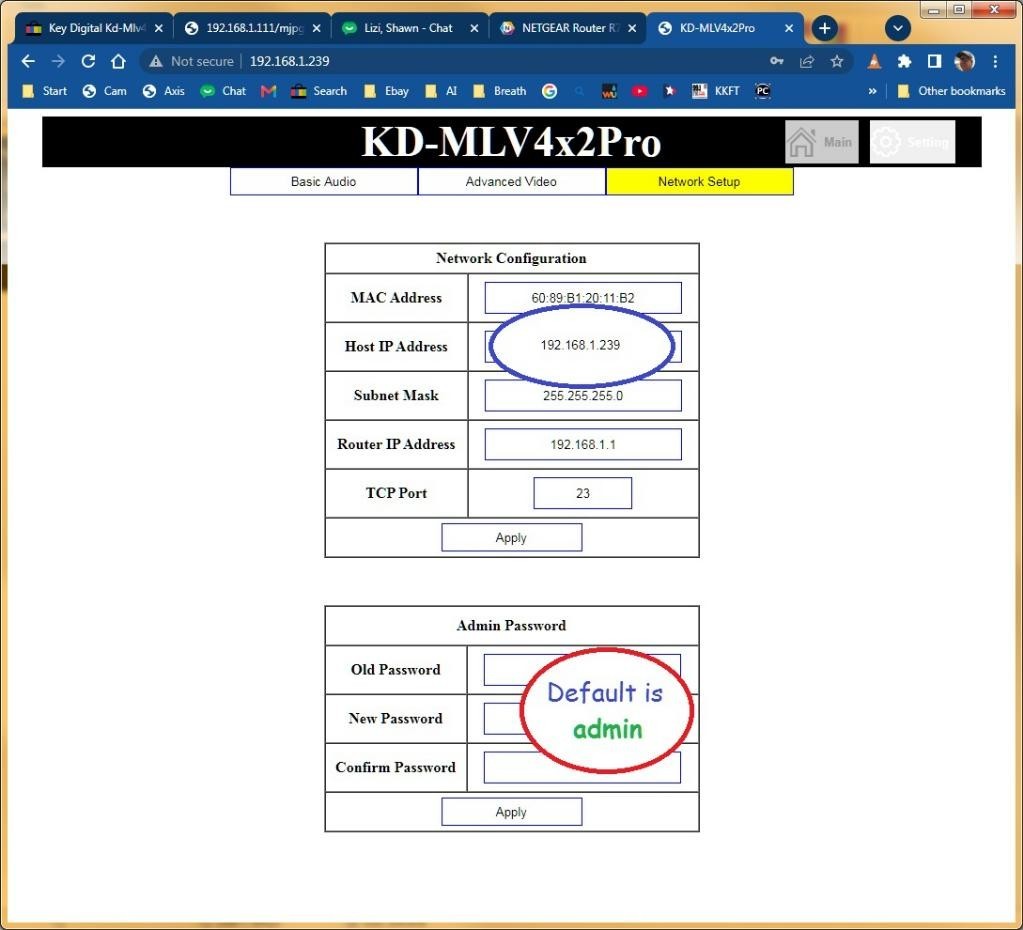Click the VLC cone extension icon
The image size is (1023, 930).
tap(874, 61)
